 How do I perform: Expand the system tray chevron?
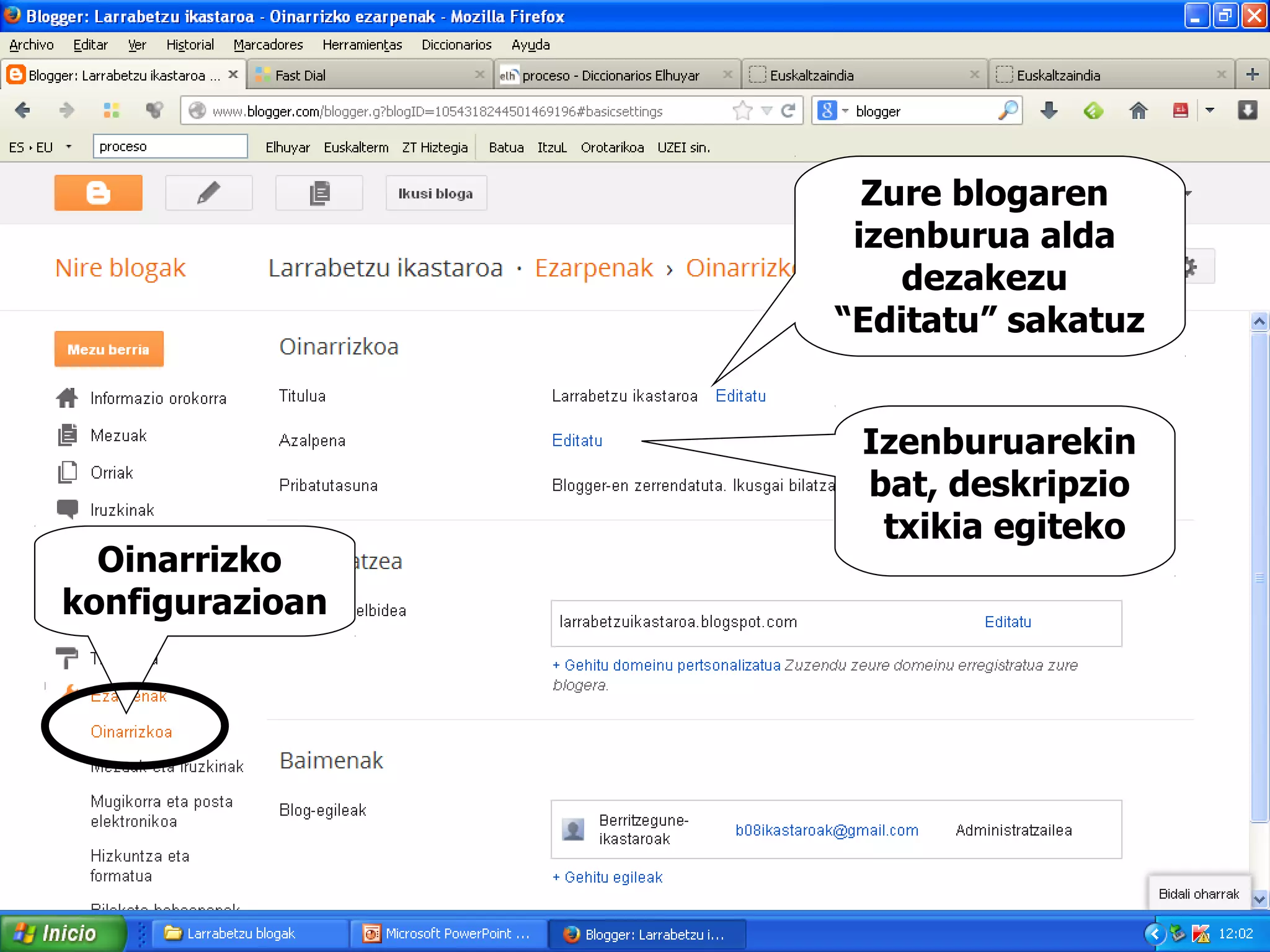(x=1154, y=933)
